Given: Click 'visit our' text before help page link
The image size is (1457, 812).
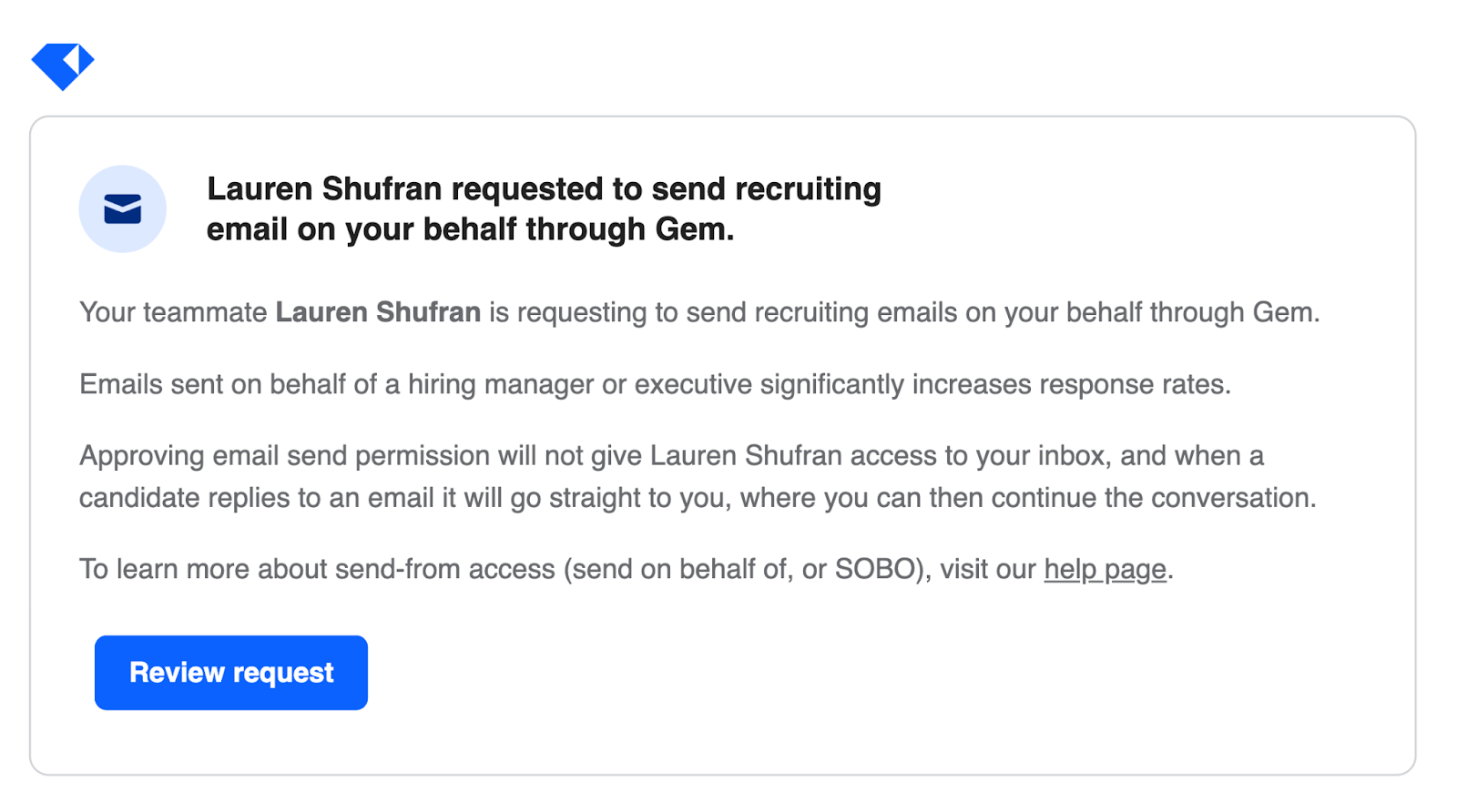Looking at the screenshot, I should (x=988, y=569).
